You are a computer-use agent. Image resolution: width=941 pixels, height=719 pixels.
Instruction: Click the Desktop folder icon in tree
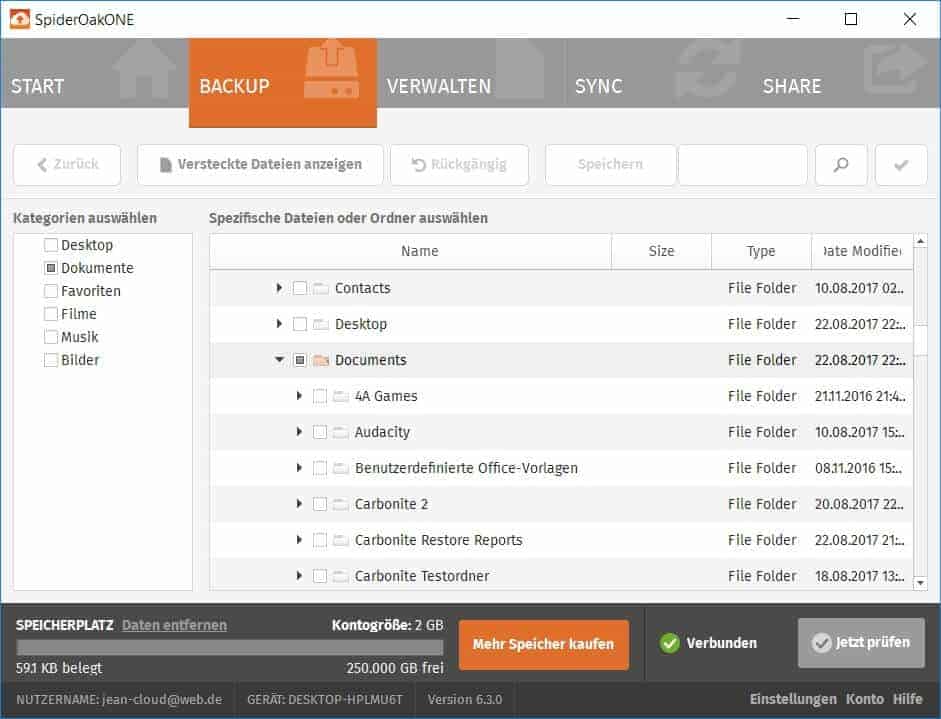[x=320, y=325]
